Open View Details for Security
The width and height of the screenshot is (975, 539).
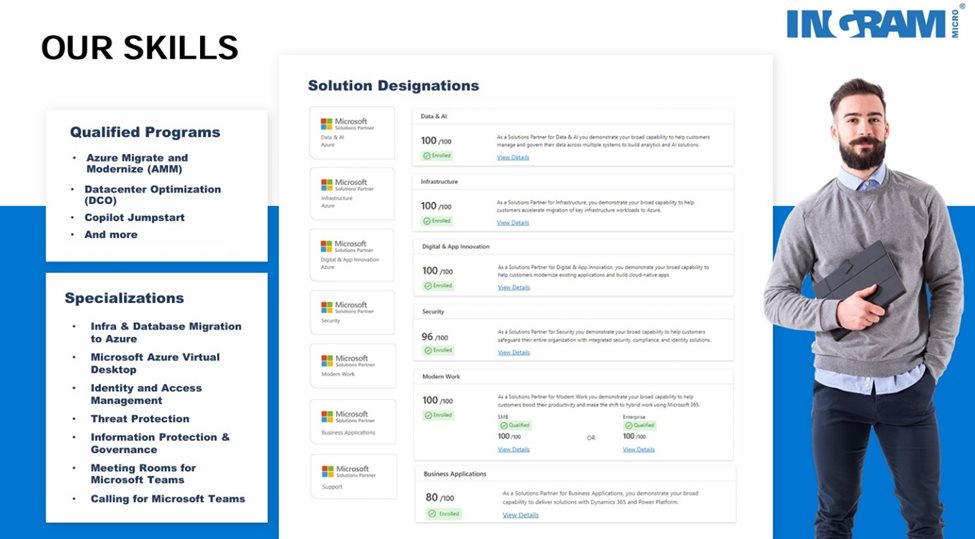[514, 352]
